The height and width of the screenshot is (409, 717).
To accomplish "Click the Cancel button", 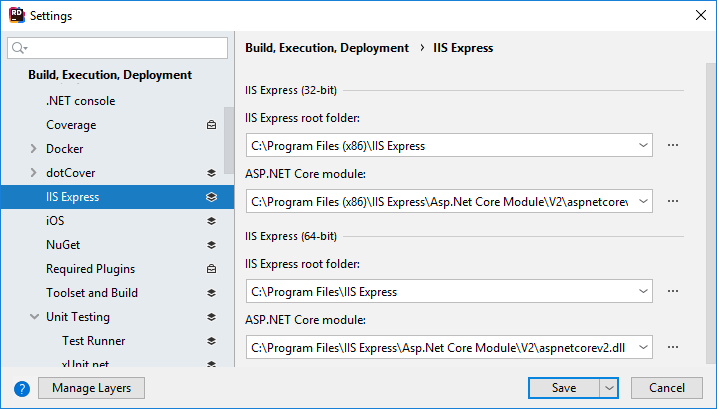I will click(x=667, y=388).
